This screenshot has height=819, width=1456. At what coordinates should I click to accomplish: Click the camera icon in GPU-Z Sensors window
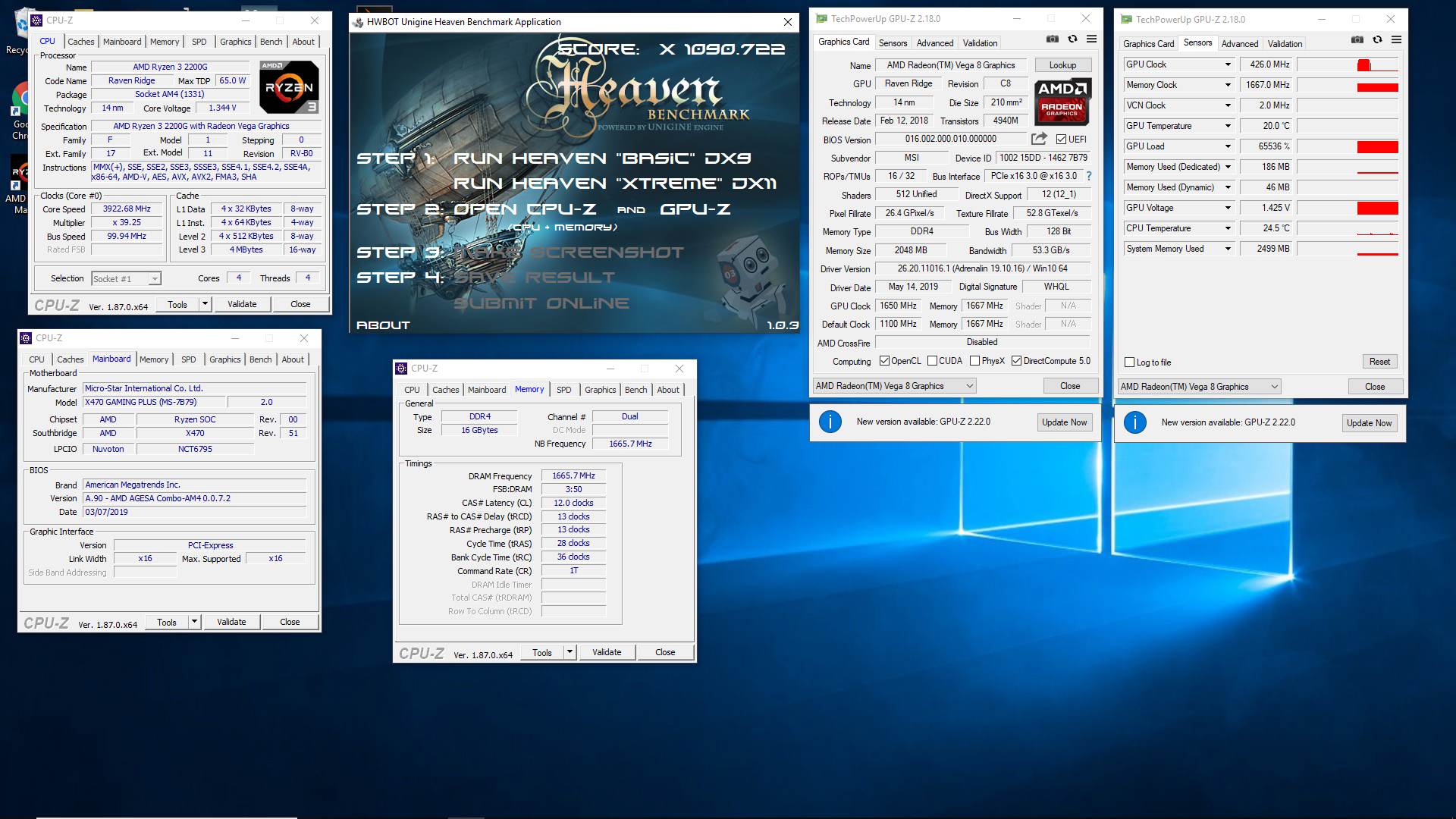pyautogui.click(x=1357, y=40)
